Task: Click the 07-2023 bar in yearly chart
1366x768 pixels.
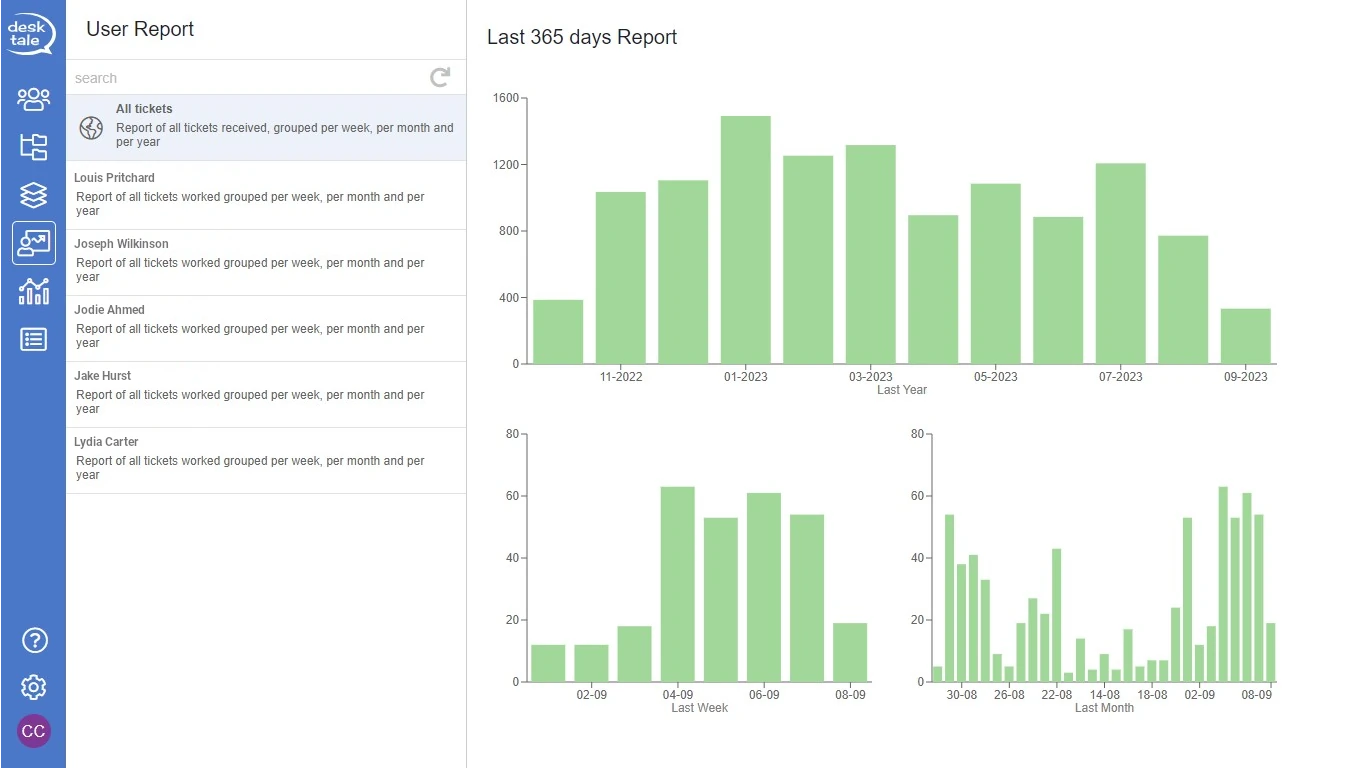Action: [x=1121, y=264]
